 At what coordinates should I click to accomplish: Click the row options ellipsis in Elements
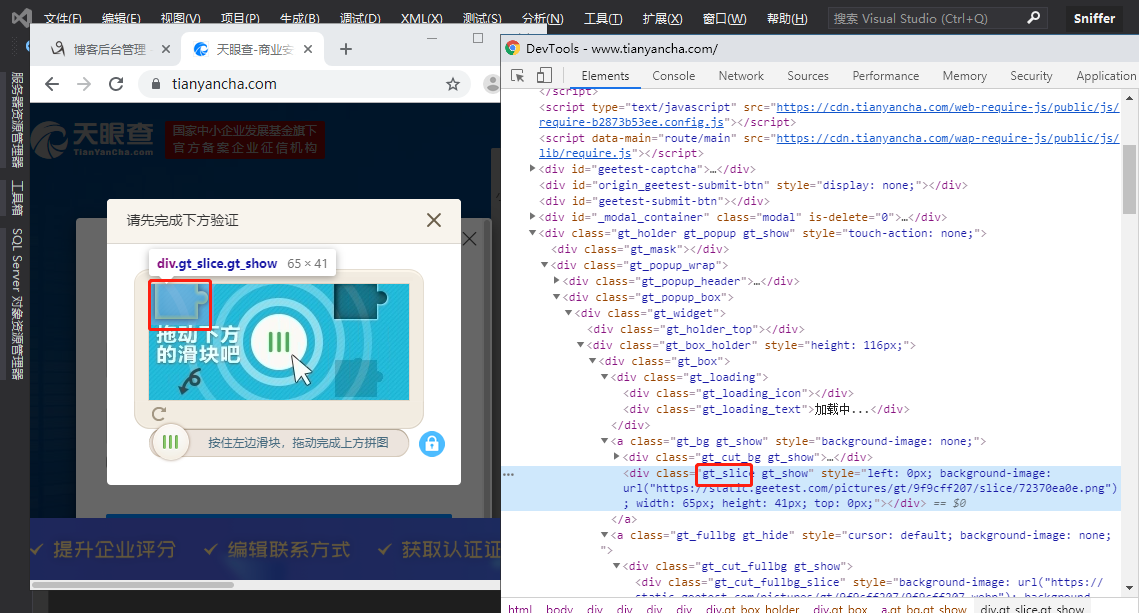click(508, 474)
